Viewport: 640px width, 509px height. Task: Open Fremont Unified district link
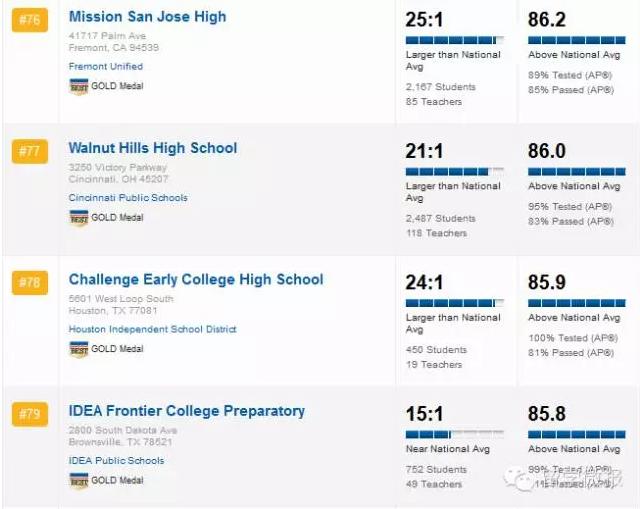(105, 66)
